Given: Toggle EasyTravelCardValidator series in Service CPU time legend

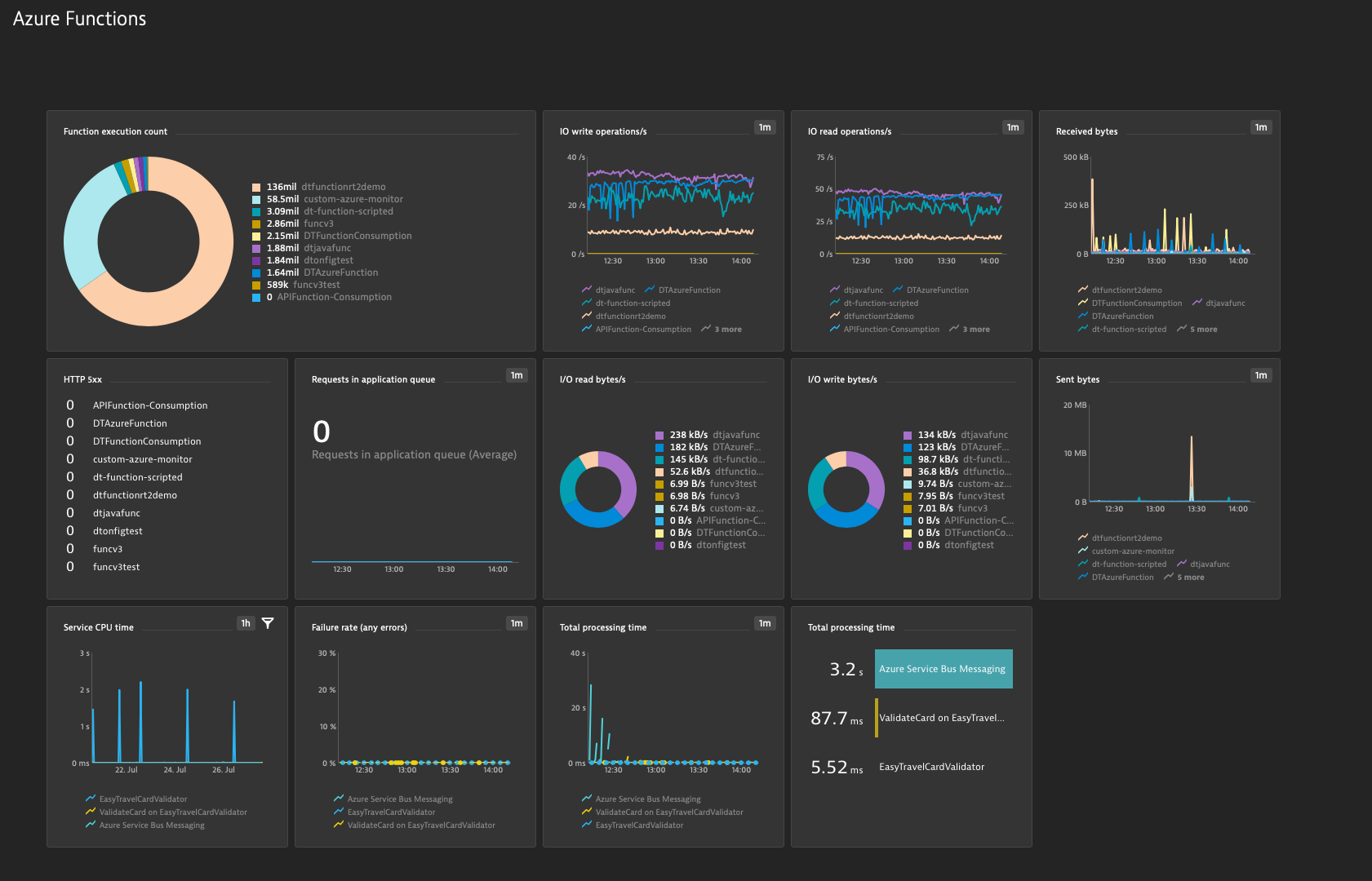Looking at the screenshot, I should click(x=136, y=799).
